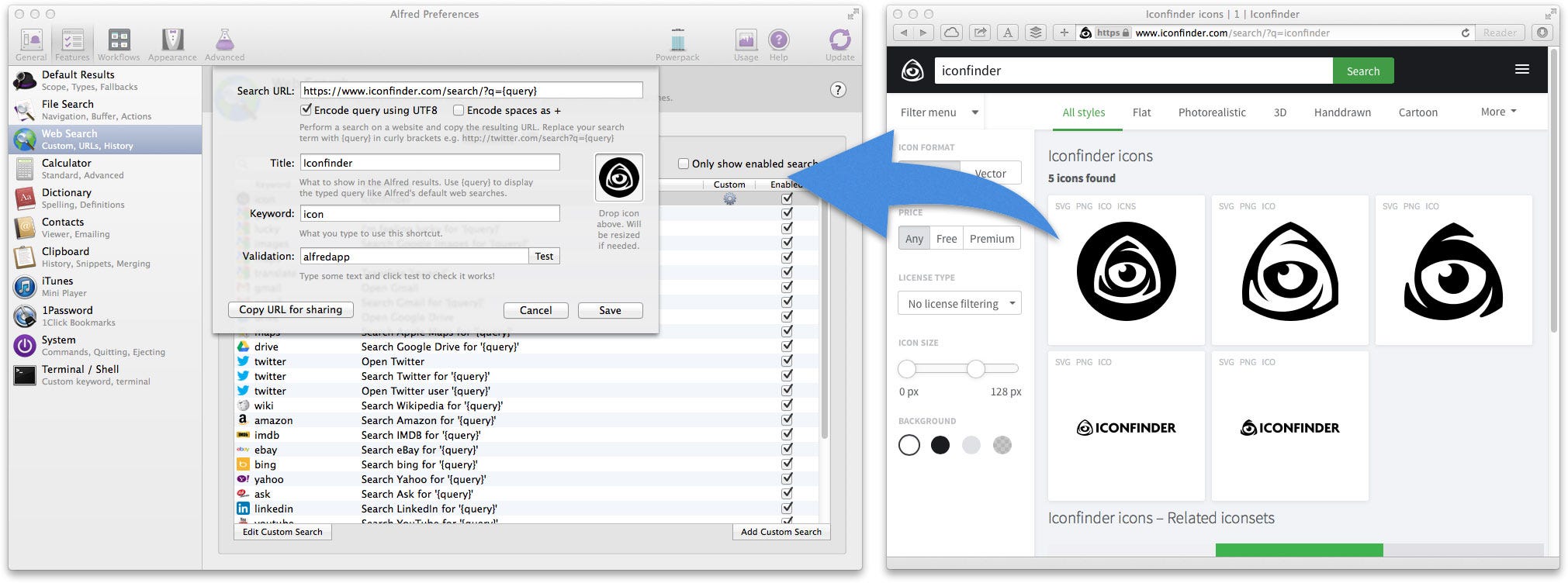Click the round black Iconfinder logo thumbnail
This screenshot has height=583, width=1568.
[x=1126, y=272]
